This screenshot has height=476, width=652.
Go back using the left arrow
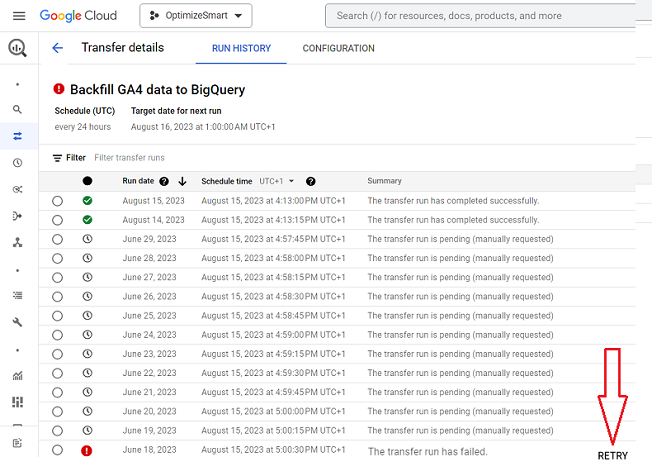[x=57, y=48]
